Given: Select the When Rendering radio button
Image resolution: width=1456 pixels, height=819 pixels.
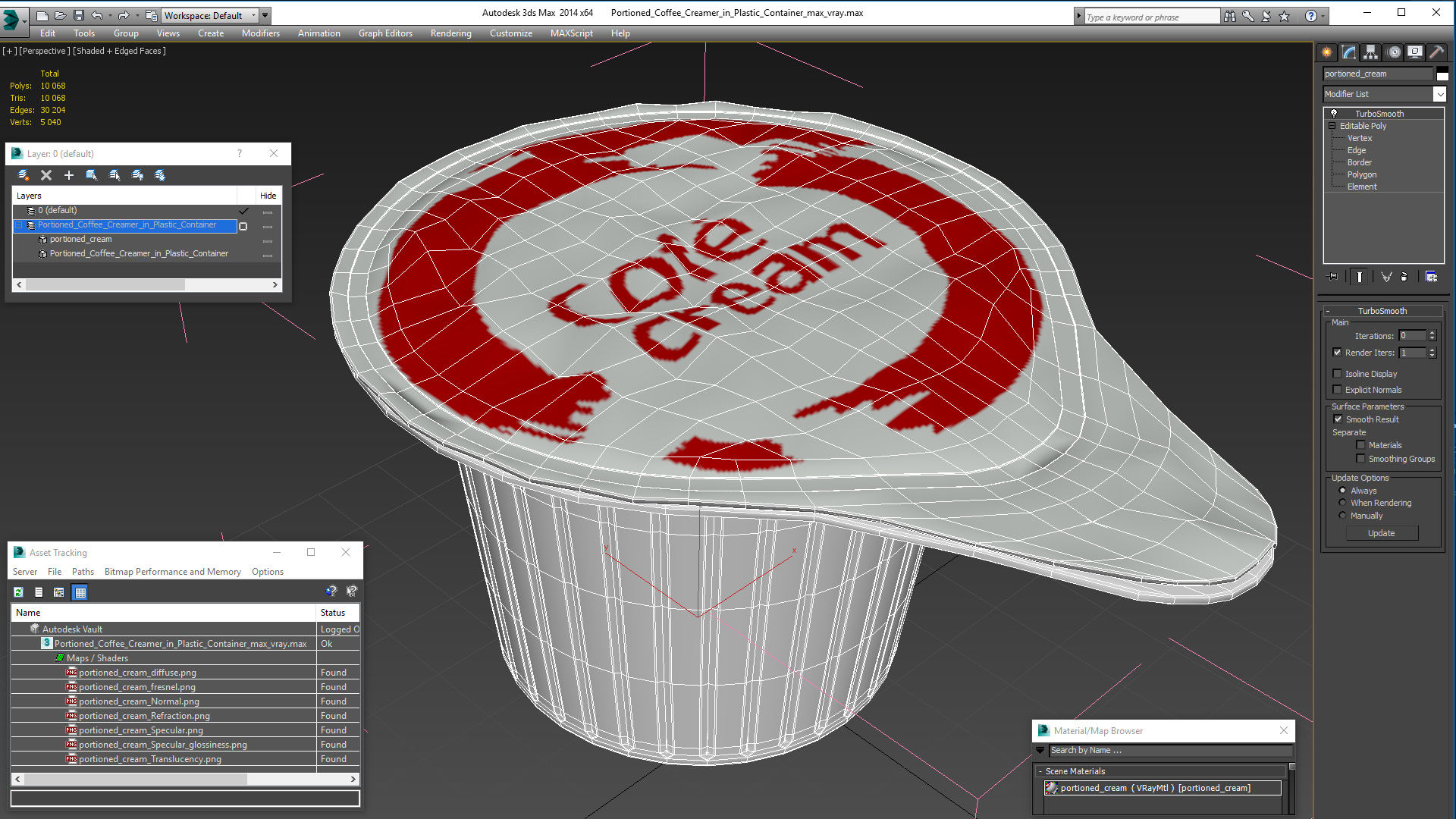Looking at the screenshot, I should [x=1342, y=503].
